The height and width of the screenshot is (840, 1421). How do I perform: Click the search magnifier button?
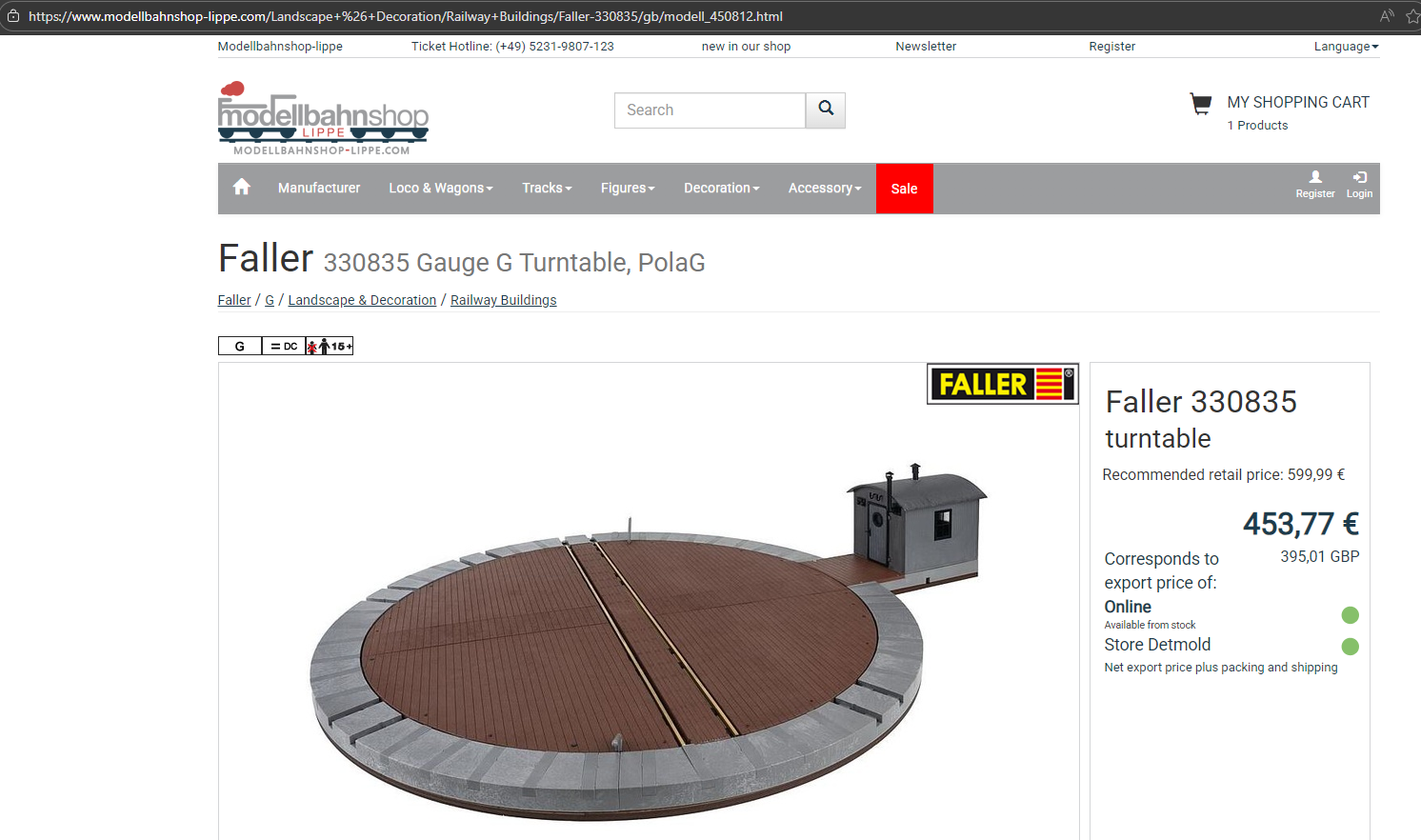(826, 110)
